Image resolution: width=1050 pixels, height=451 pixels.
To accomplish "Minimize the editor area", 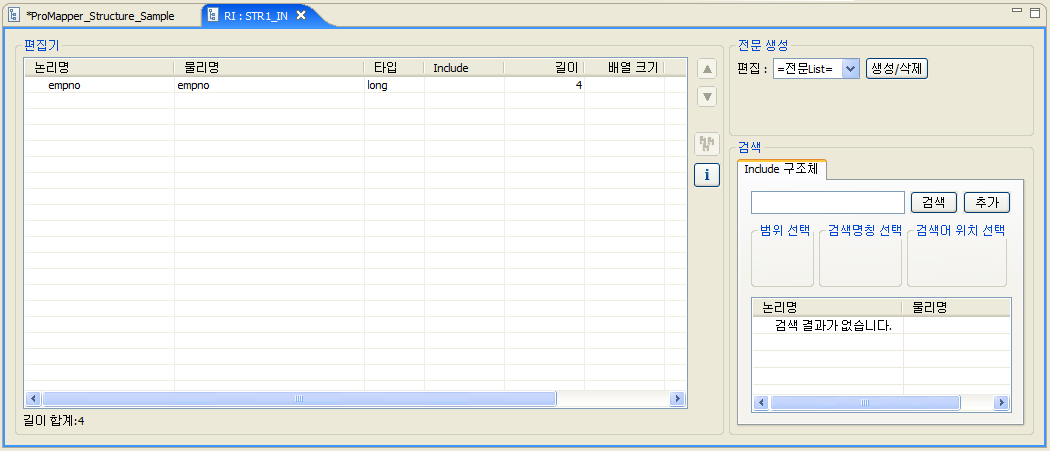I will (1017, 10).
